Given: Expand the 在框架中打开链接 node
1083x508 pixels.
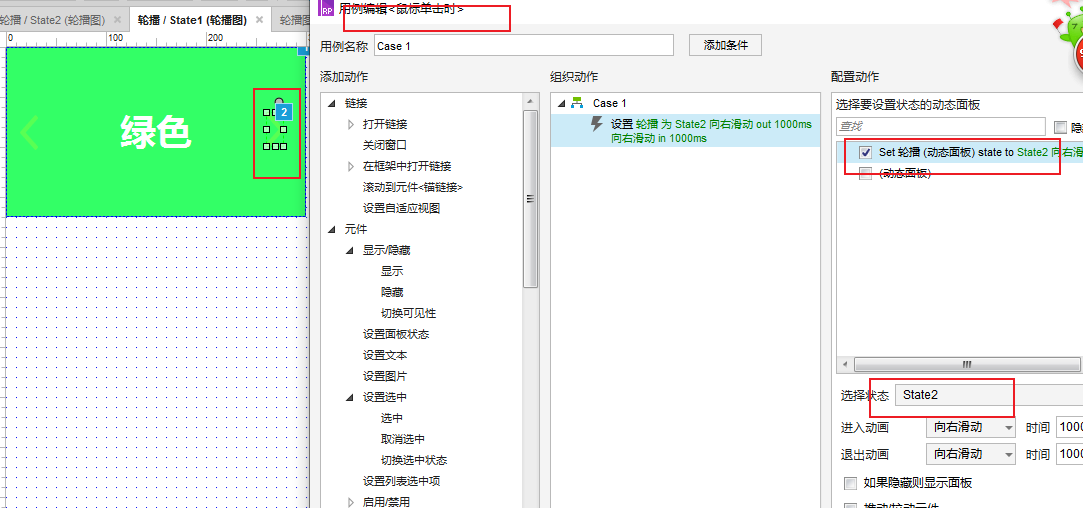Looking at the screenshot, I should (x=351, y=166).
